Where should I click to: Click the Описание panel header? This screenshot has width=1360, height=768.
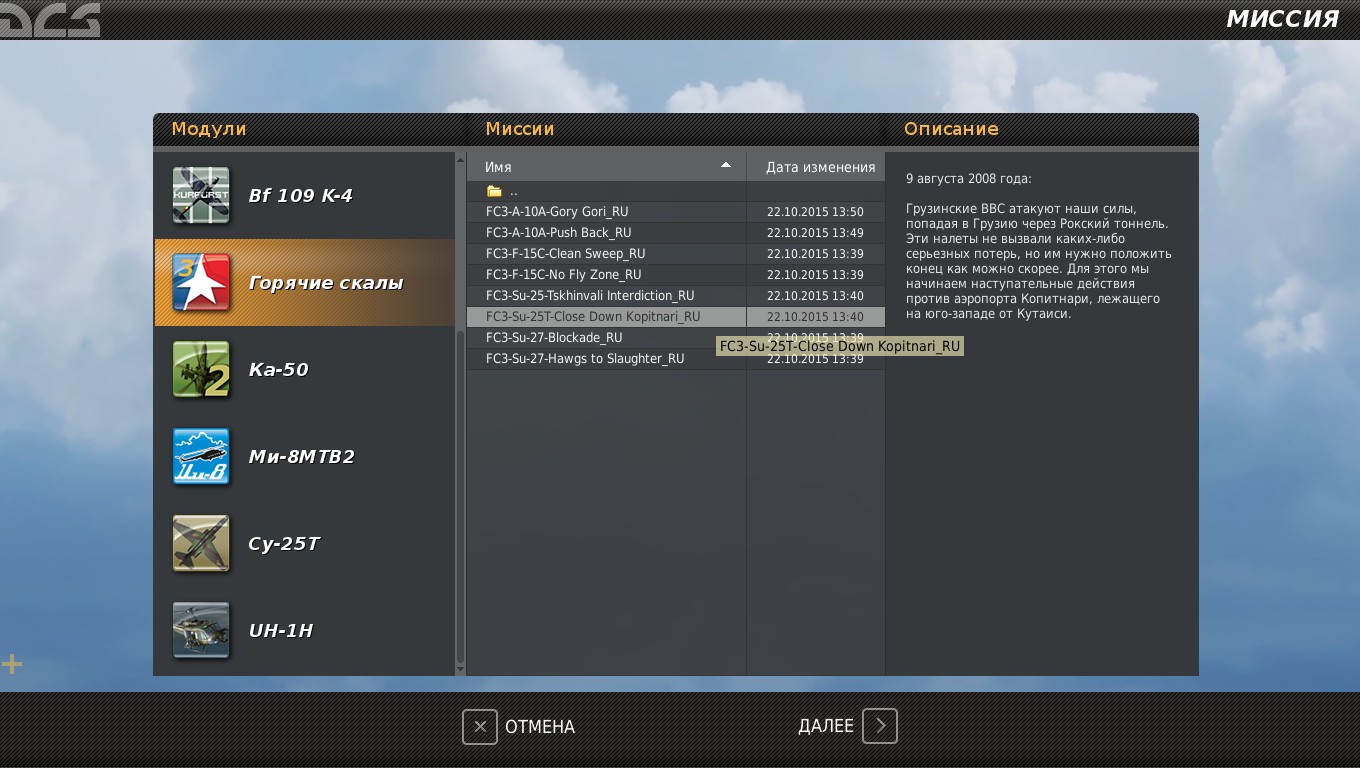coord(951,129)
